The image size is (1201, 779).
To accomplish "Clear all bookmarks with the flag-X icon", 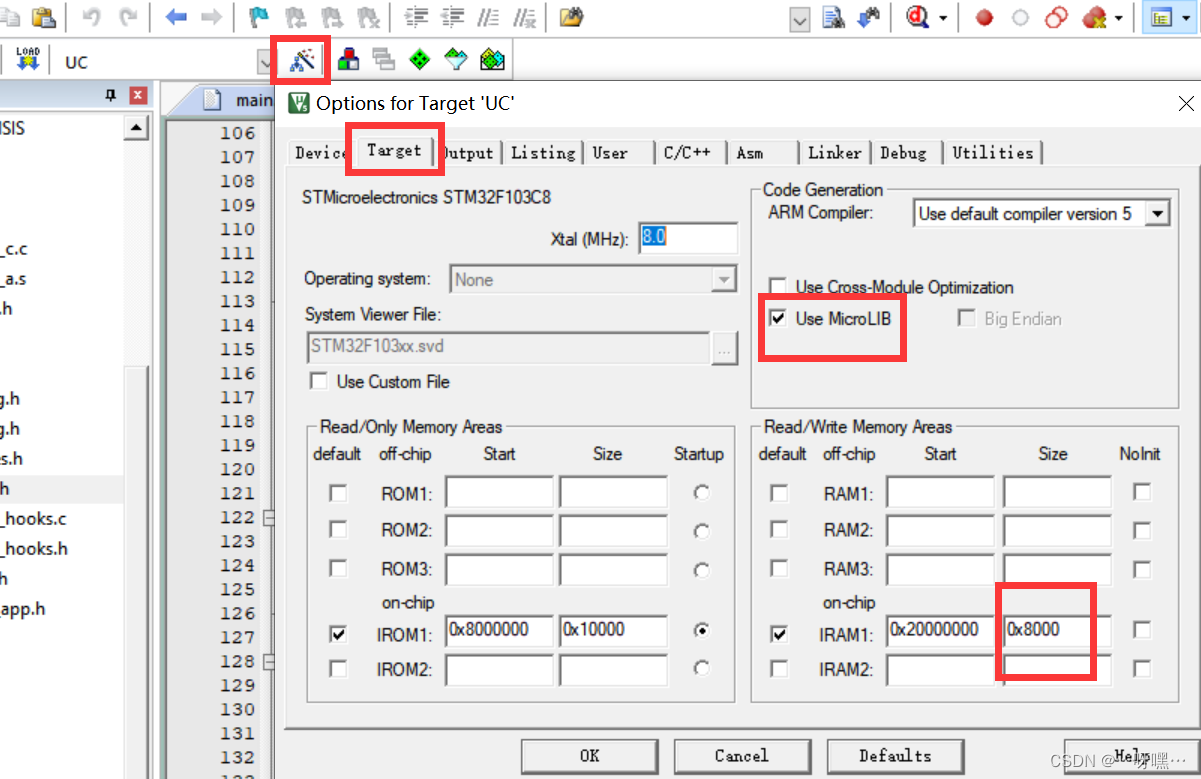I will pyautogui.click(x=368, y=17).
